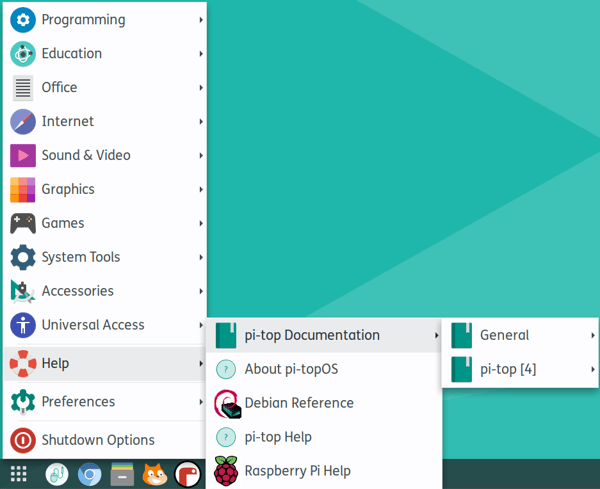The image size is (600, 489).
Task: Choose Shutdown Options menu entry
Action: pyautogui.click(x=105, y=440)
